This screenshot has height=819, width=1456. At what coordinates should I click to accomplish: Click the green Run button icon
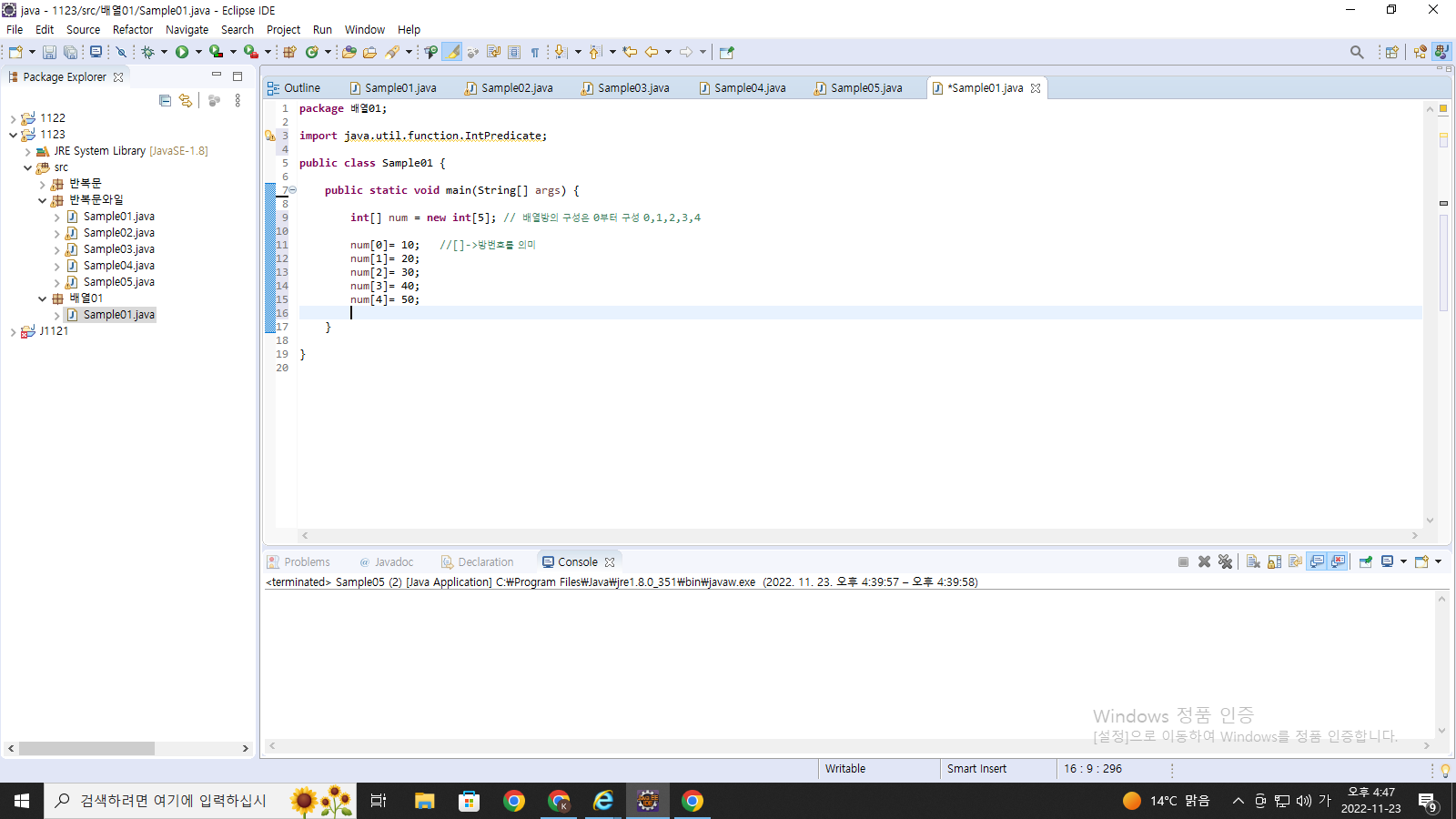point(182,52)
